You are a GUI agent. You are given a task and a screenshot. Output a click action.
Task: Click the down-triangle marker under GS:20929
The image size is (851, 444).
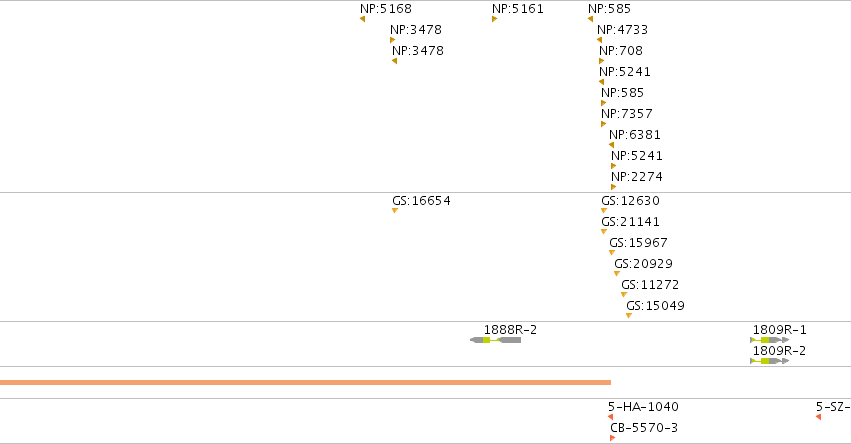point(617,274)
